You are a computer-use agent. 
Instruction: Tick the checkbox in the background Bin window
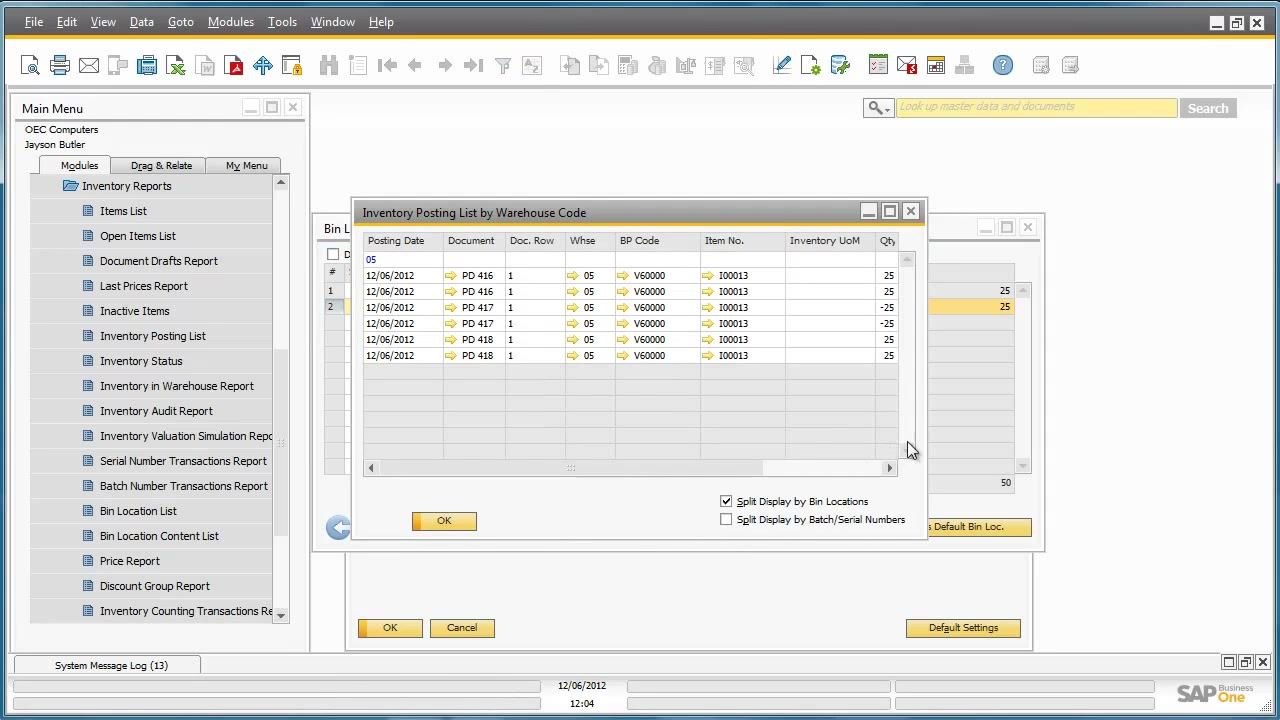[333, 254]
